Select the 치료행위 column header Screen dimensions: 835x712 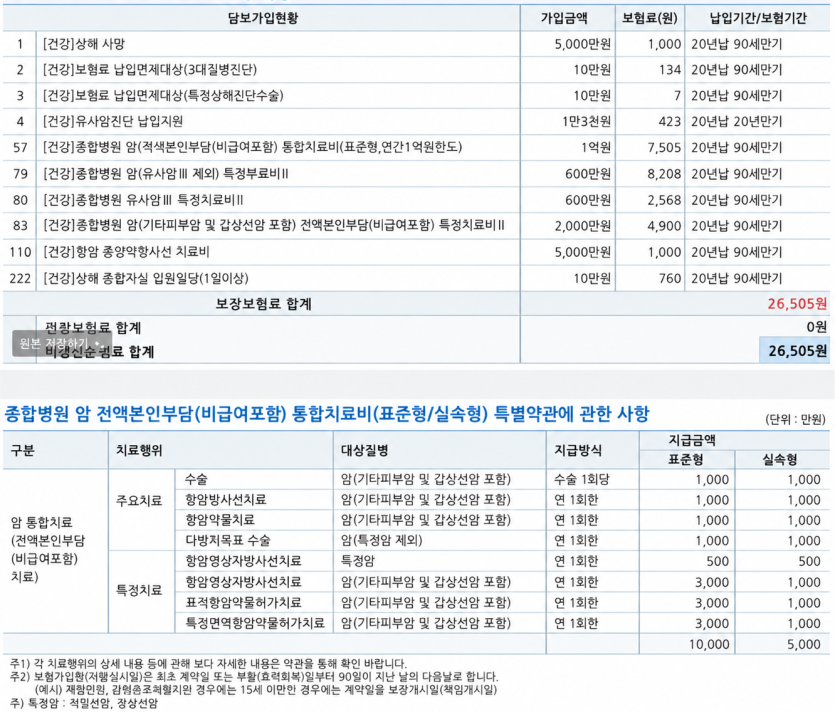[140, 451]
